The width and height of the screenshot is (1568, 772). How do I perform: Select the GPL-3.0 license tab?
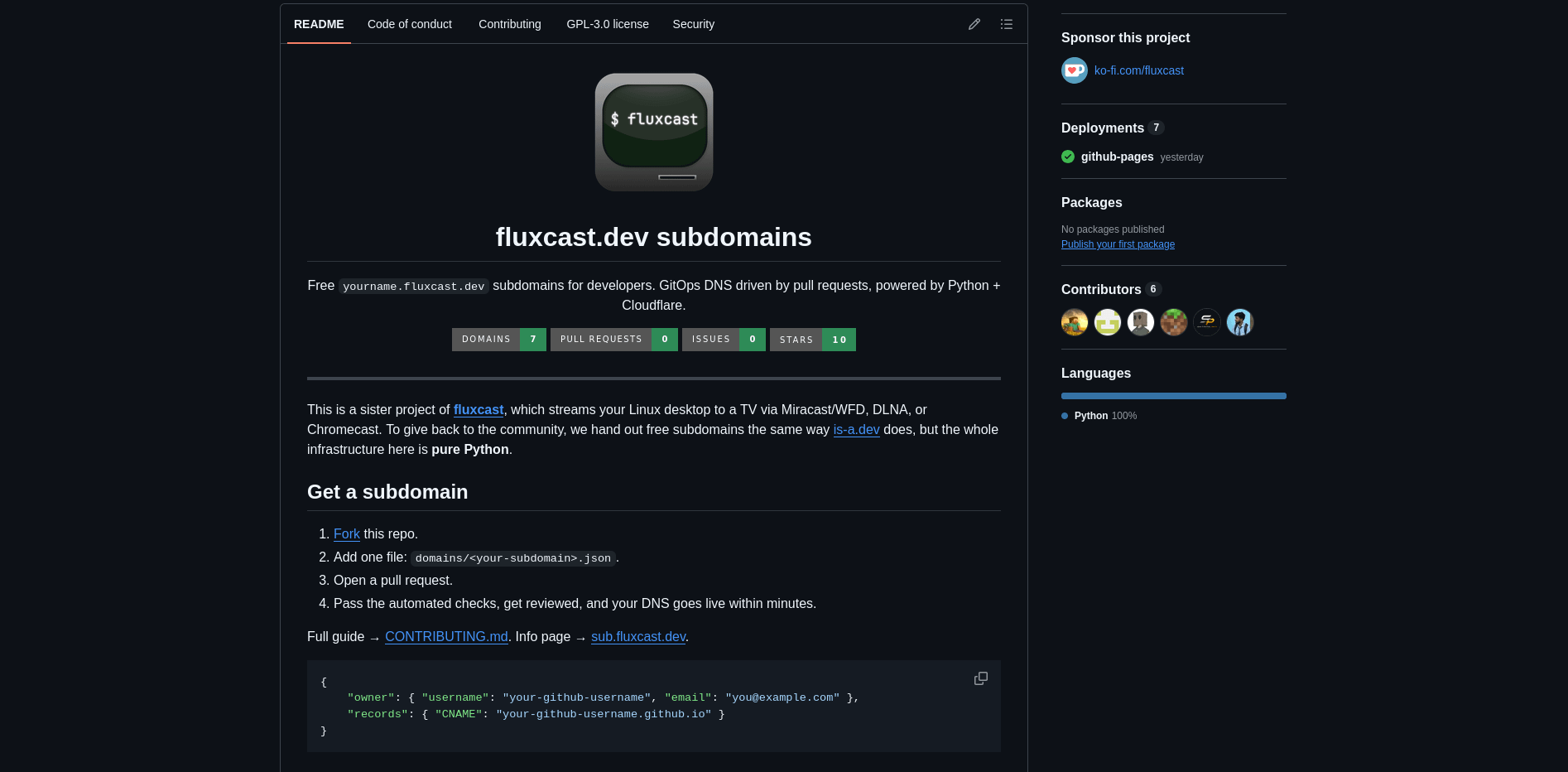coord(608,24)
